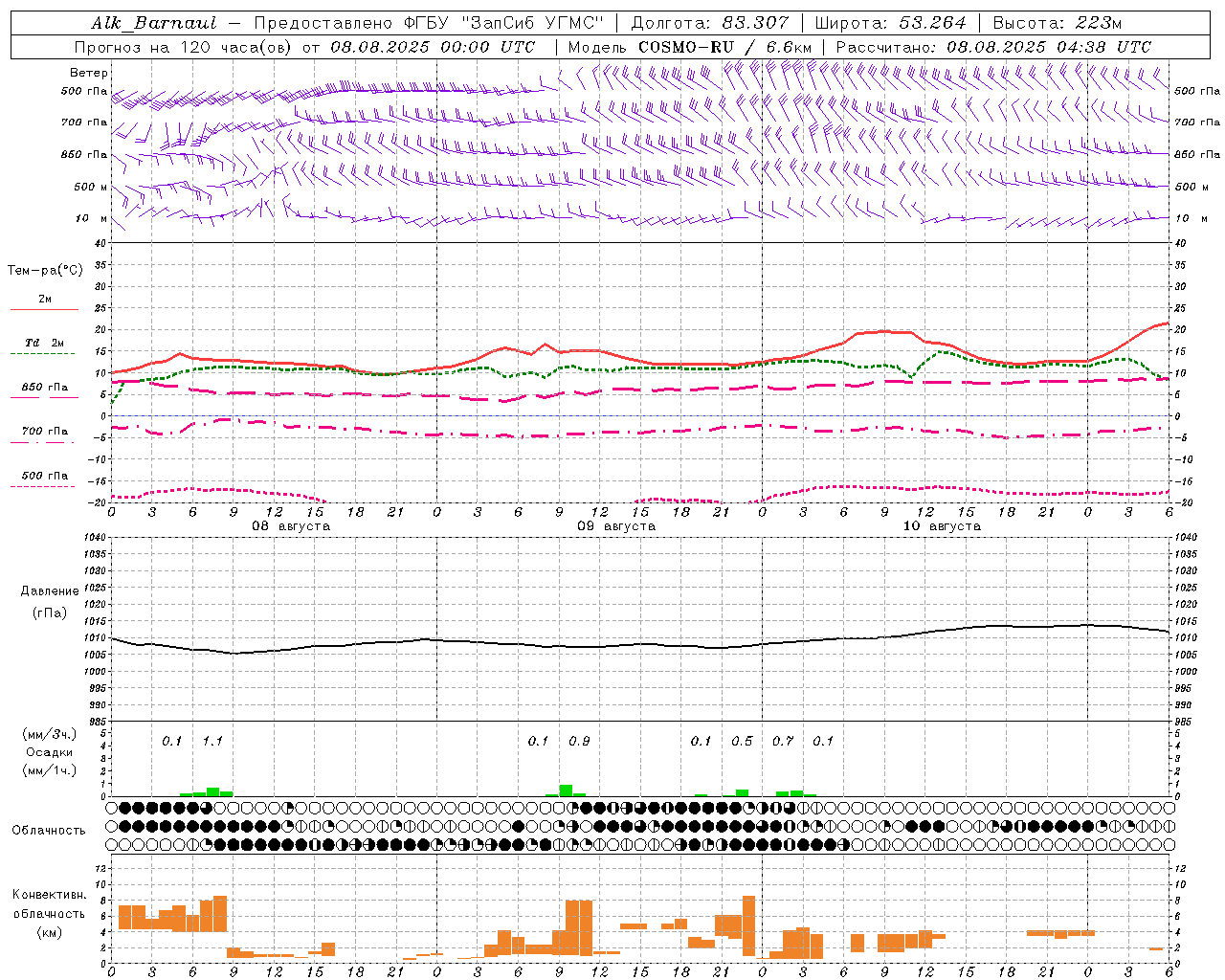Viewport: 1225px width, 980px height.
Task: Click the 10 августа date label
Action: click(942, 526)
